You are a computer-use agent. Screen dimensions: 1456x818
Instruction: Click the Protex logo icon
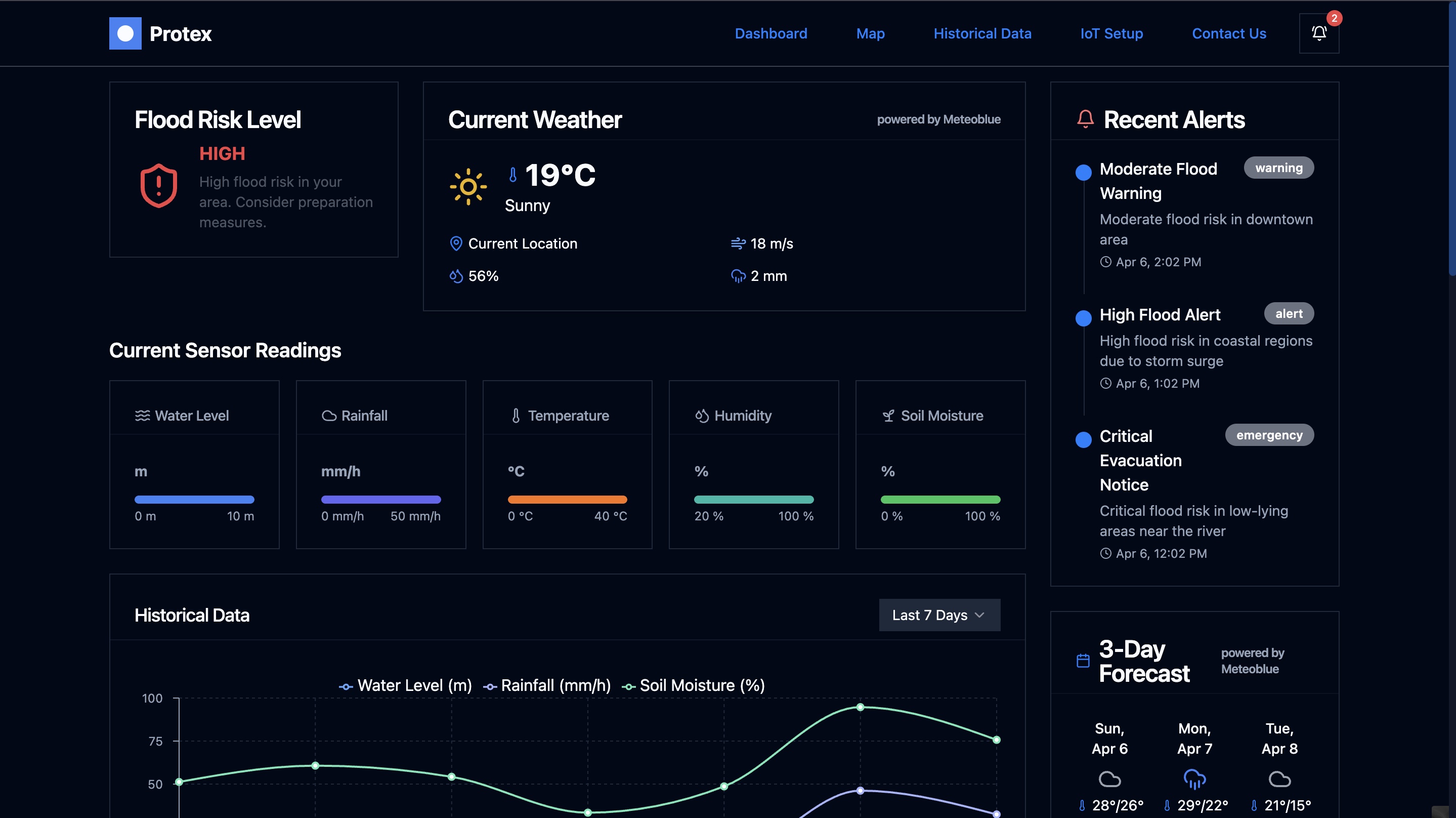click(x=125, y=33)
